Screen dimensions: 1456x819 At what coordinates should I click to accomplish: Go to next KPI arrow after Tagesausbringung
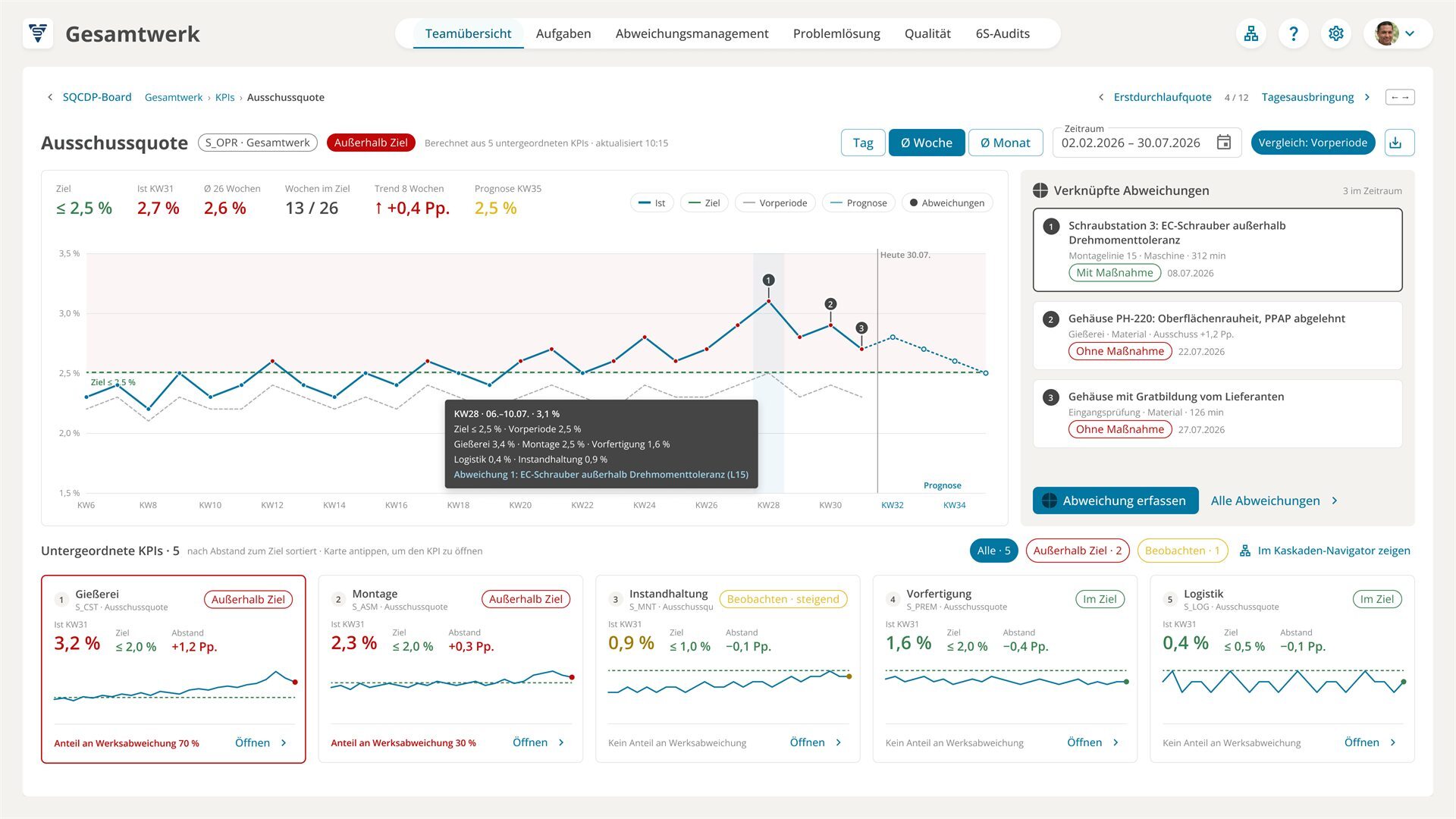tap(1367, 97)
